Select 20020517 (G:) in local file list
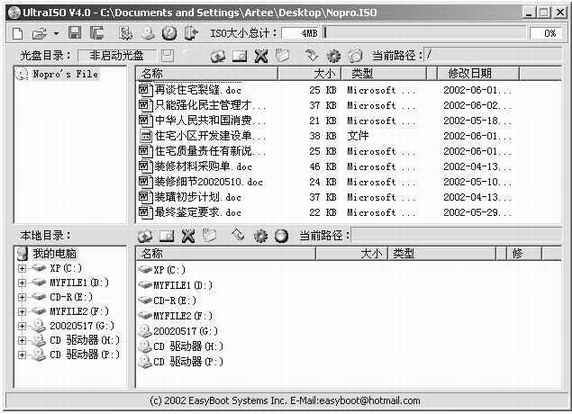The image size is (572, 414). pos(185,331)
